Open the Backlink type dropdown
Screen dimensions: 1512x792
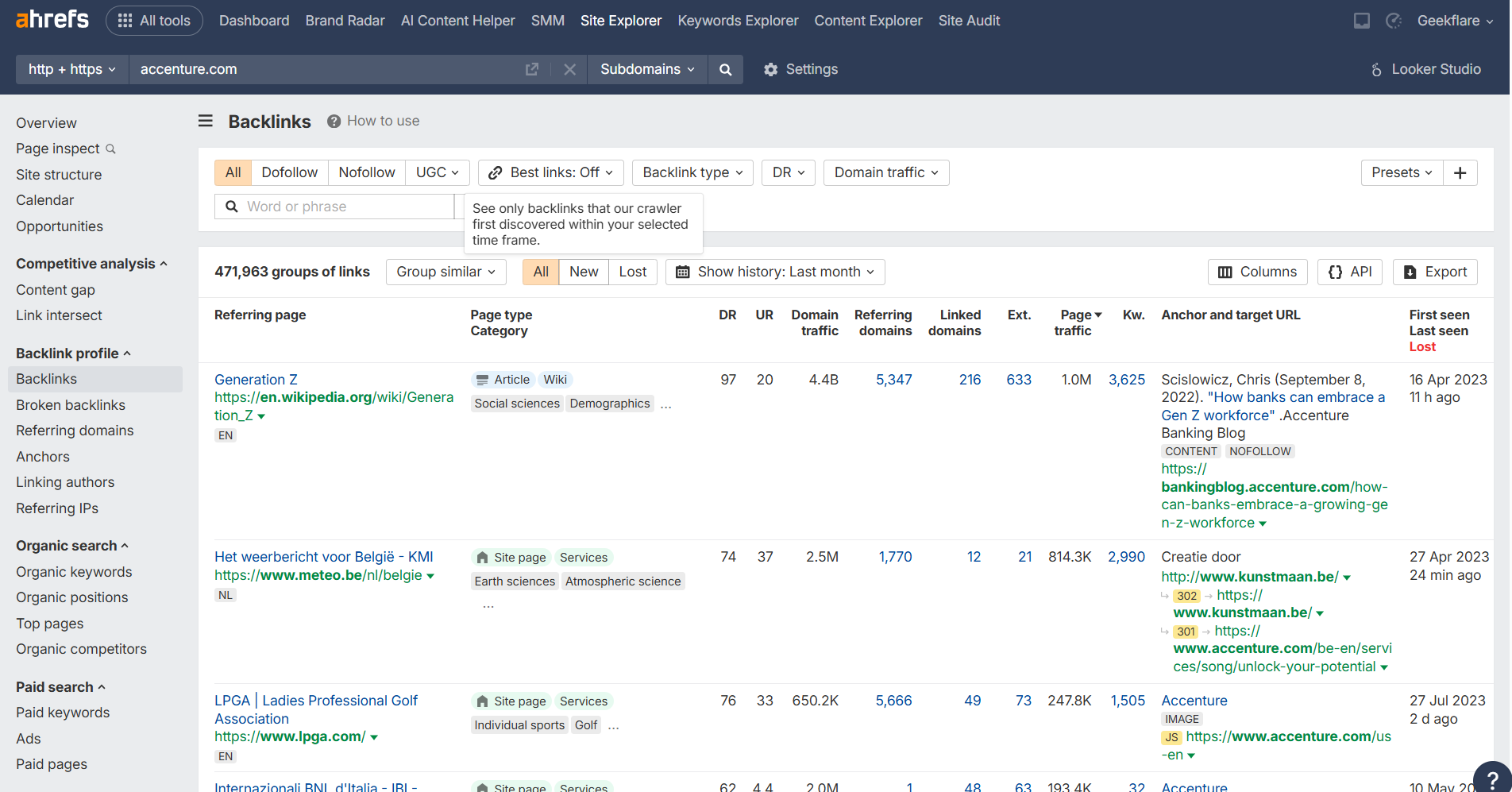pyautogui.click(x=692, y=172)
